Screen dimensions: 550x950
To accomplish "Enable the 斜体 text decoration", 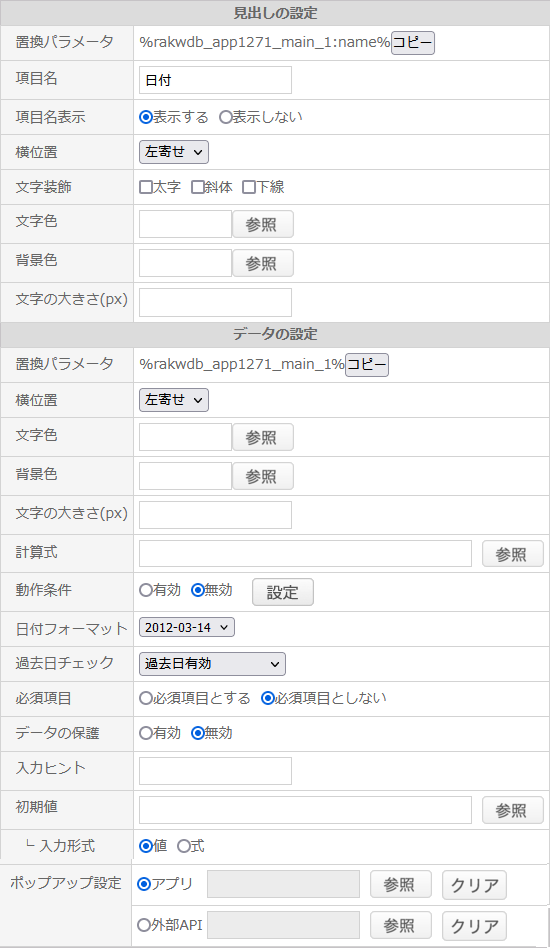I will 197,187.
